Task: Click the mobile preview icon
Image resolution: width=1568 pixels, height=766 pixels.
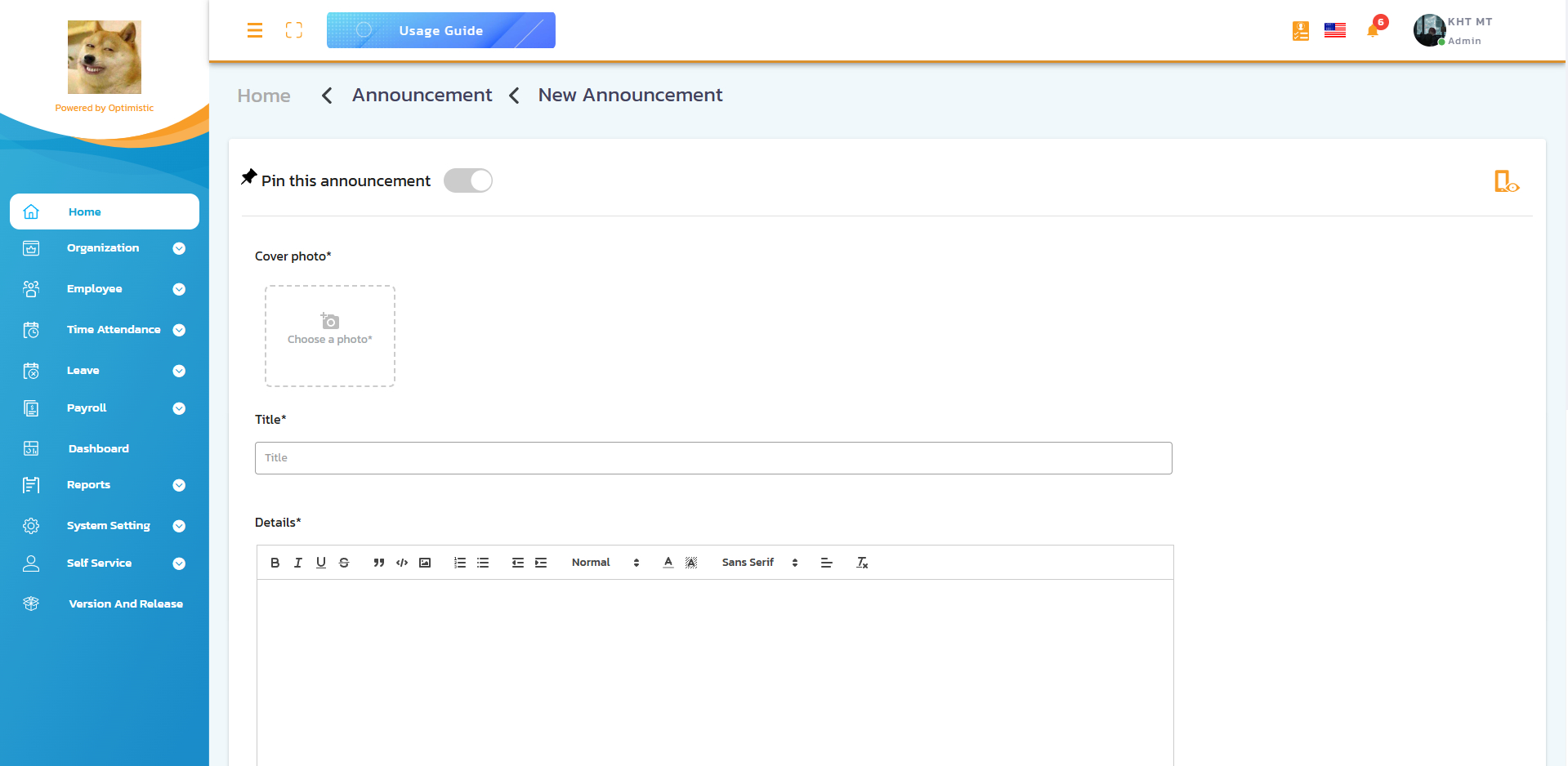Action: (1506, 181)
